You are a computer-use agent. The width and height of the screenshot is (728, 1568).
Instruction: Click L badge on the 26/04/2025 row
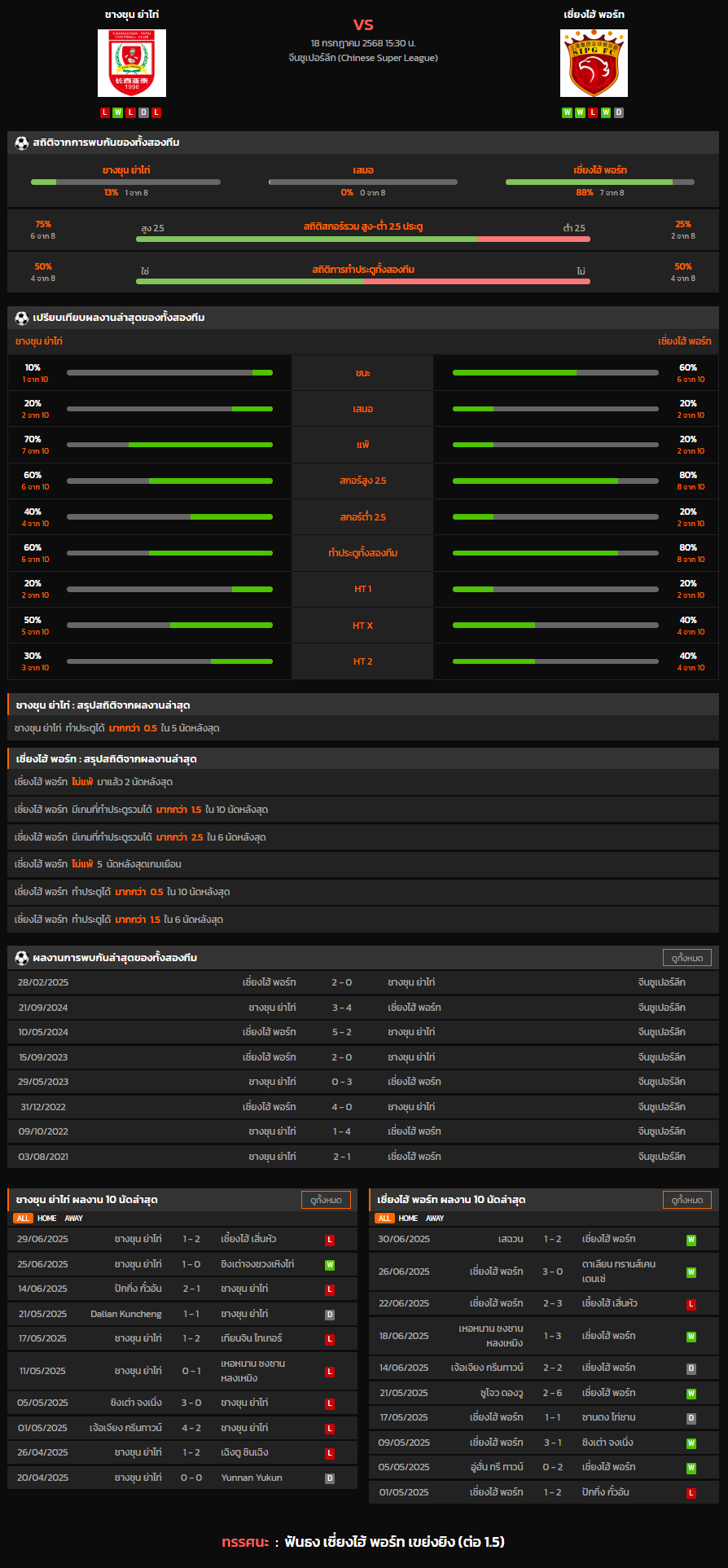coord(330,1453)
